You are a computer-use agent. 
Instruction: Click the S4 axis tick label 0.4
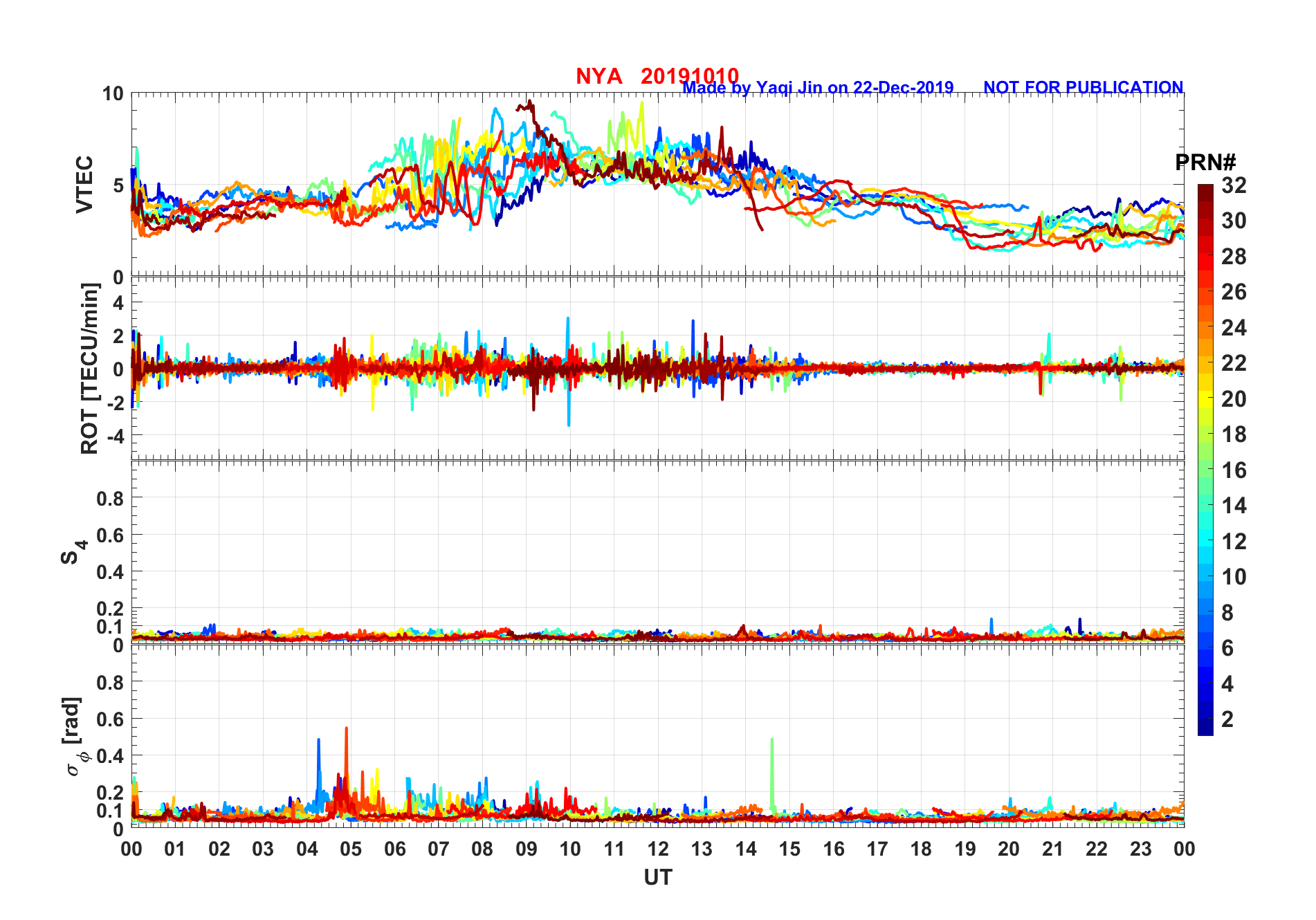[111, 572]
